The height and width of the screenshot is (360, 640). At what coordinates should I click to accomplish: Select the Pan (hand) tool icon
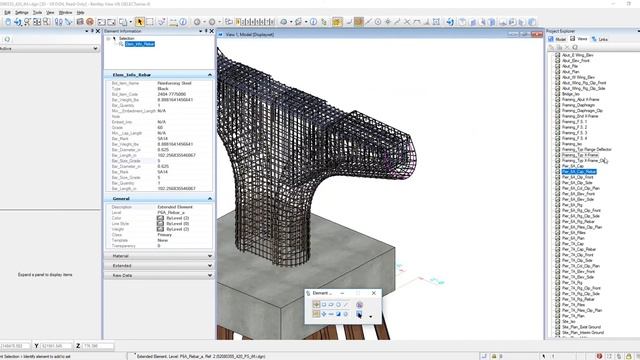pos(8,22)
